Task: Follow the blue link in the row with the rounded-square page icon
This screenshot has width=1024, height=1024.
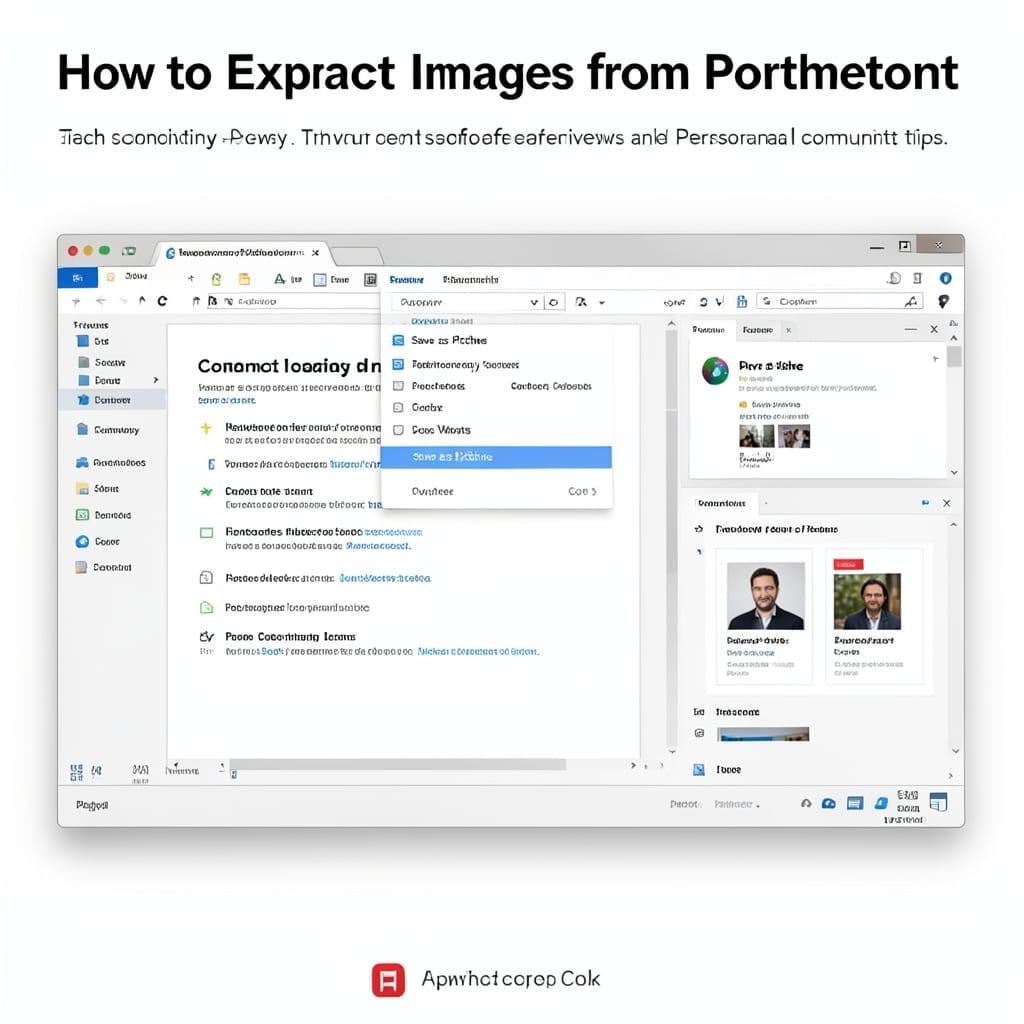Action: coord(385,578)
